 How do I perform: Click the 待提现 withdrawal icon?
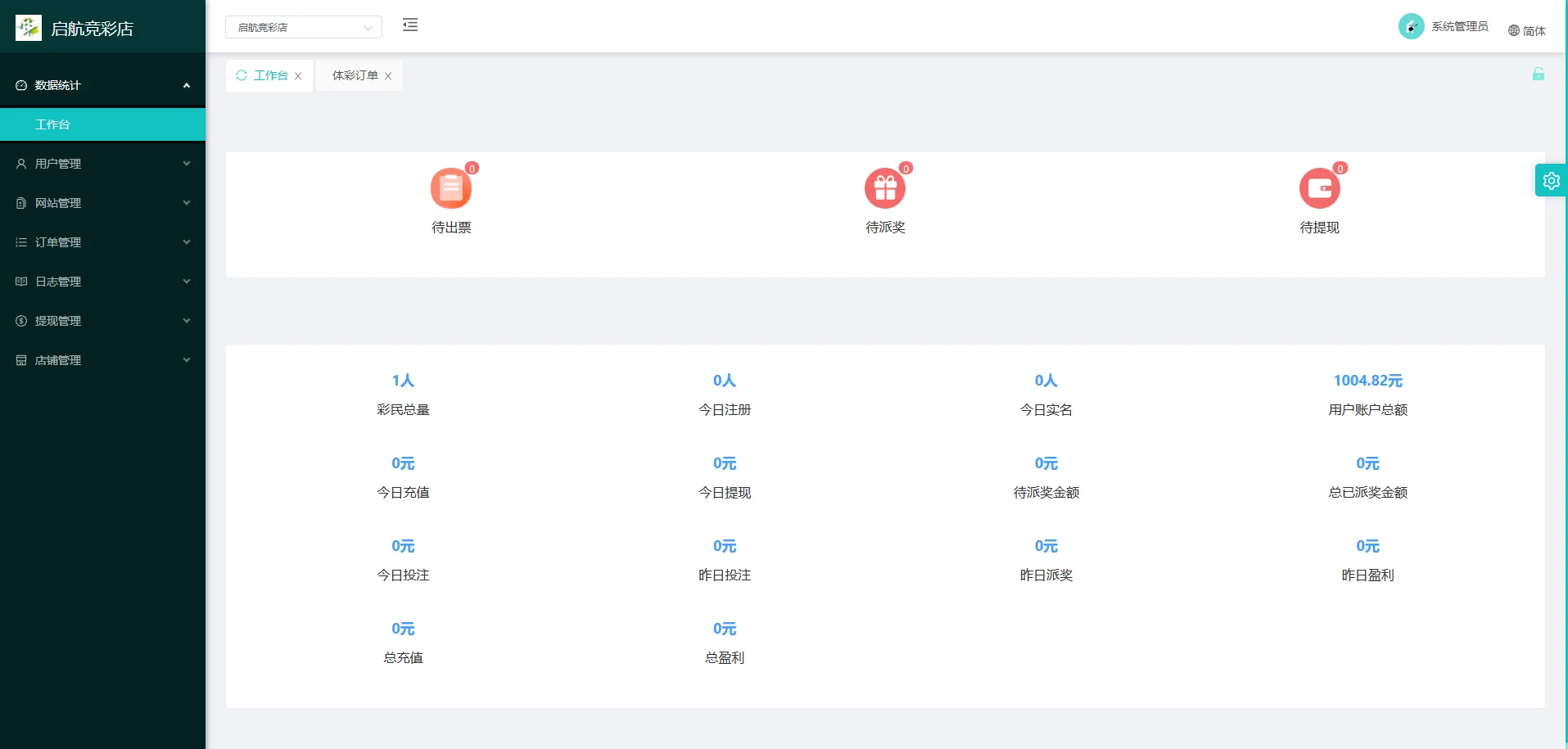pos(1319,187)
